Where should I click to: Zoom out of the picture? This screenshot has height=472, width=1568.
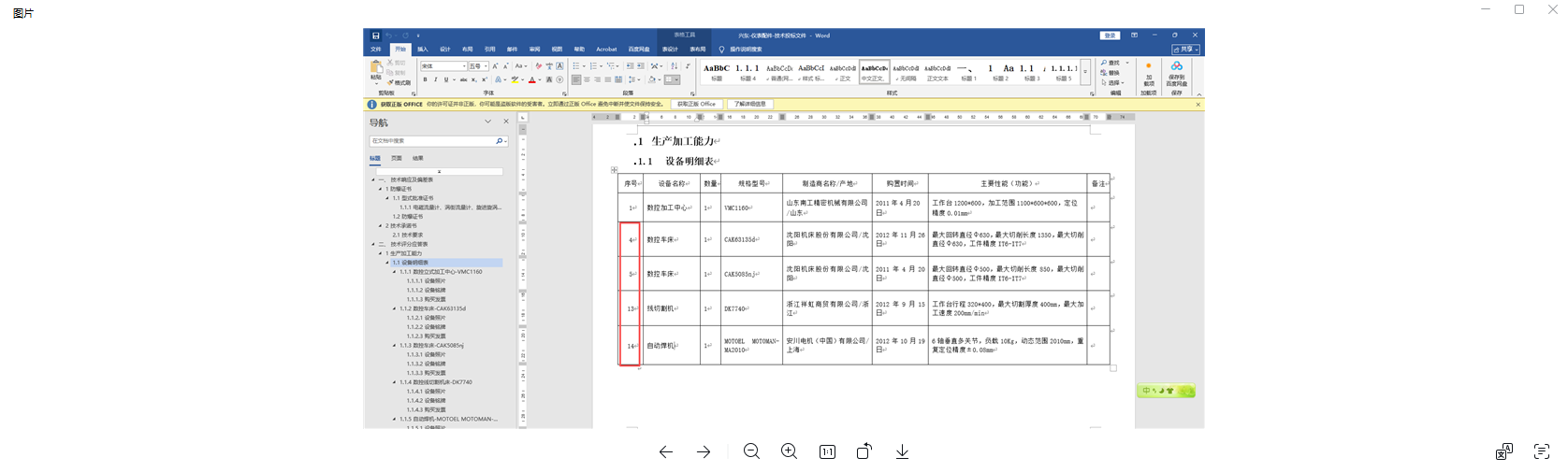click(x=751, y=451)
